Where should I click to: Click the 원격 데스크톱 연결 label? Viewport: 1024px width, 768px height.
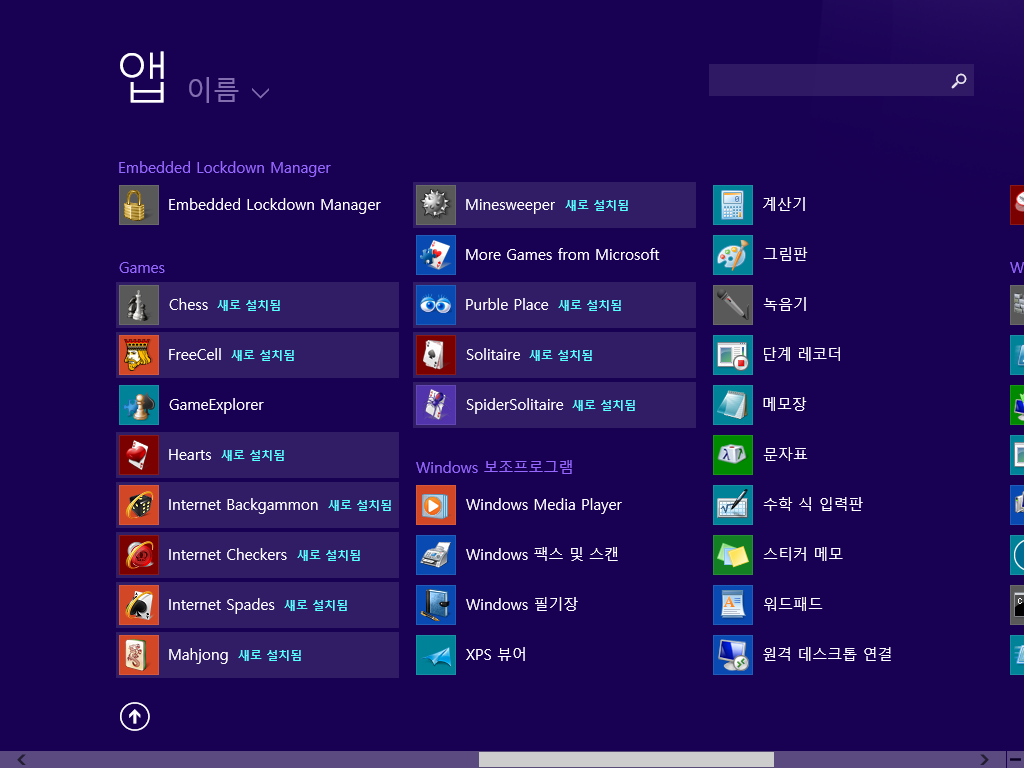click(x=827, y=654)
